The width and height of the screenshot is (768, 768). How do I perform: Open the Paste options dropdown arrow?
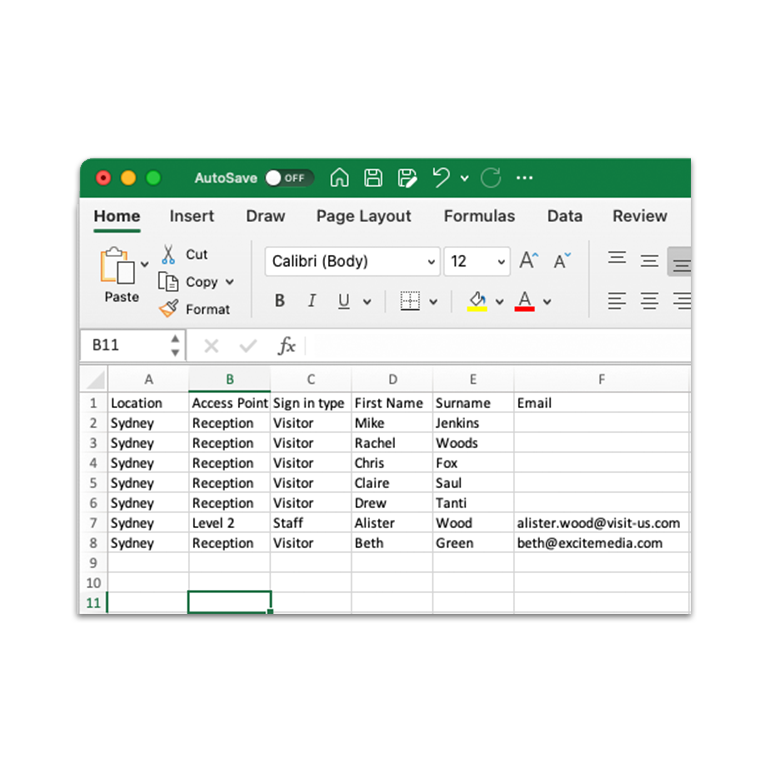coord(144,264)
